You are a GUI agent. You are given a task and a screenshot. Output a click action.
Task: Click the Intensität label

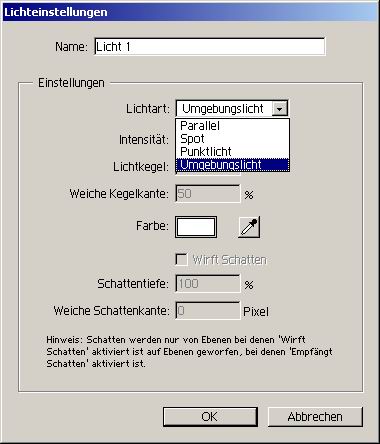(x=144, y=140)
